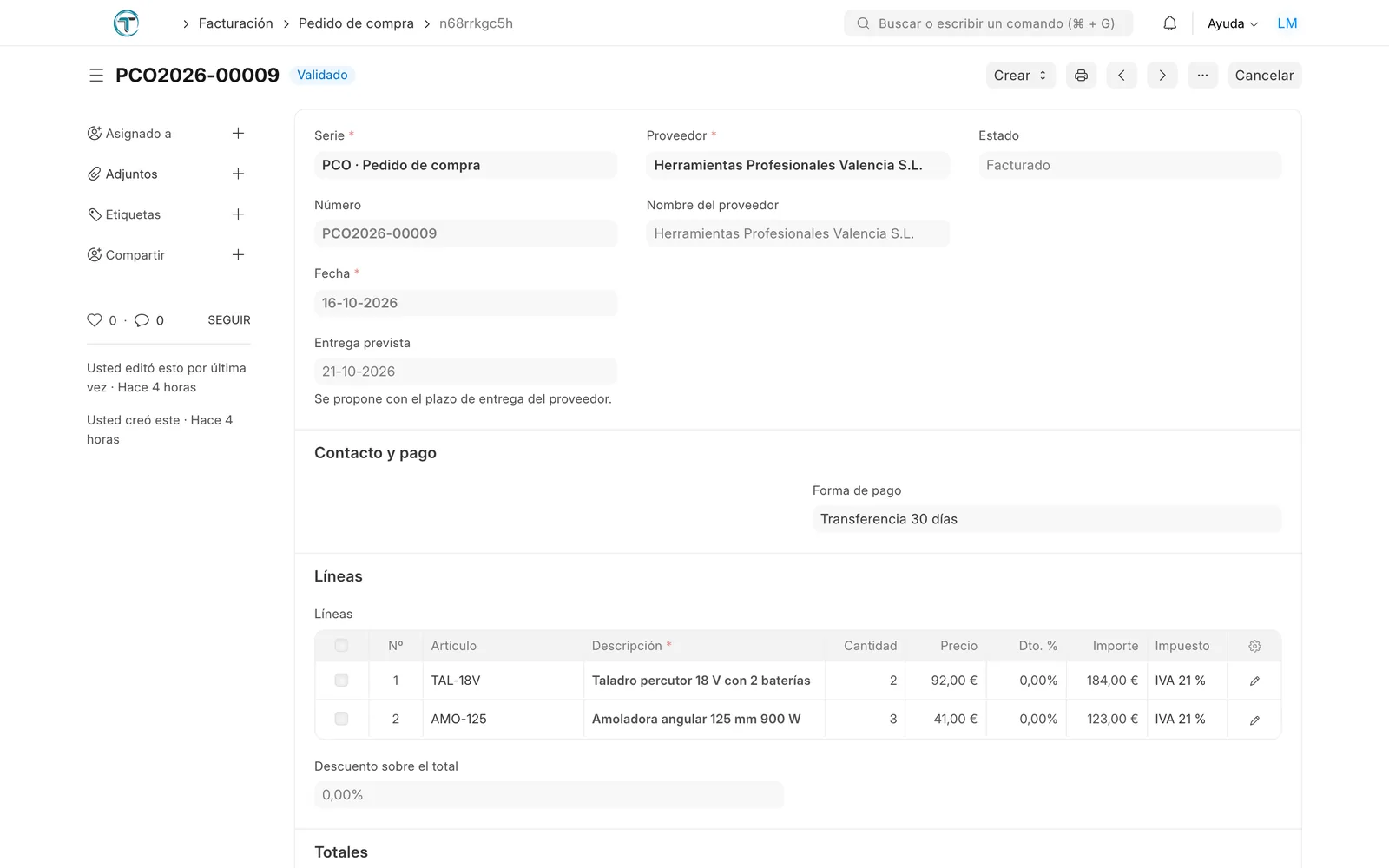Open the three-dots more menu

(x=1202, y=76)
